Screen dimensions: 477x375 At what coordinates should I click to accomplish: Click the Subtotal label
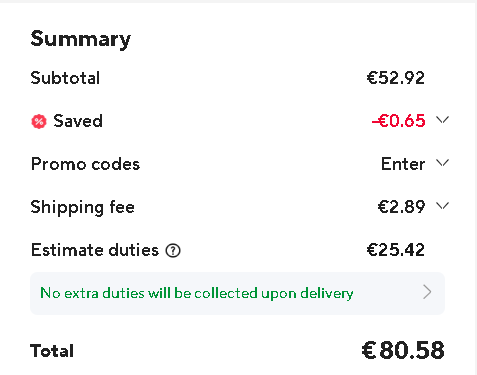(x=65, y=78)
